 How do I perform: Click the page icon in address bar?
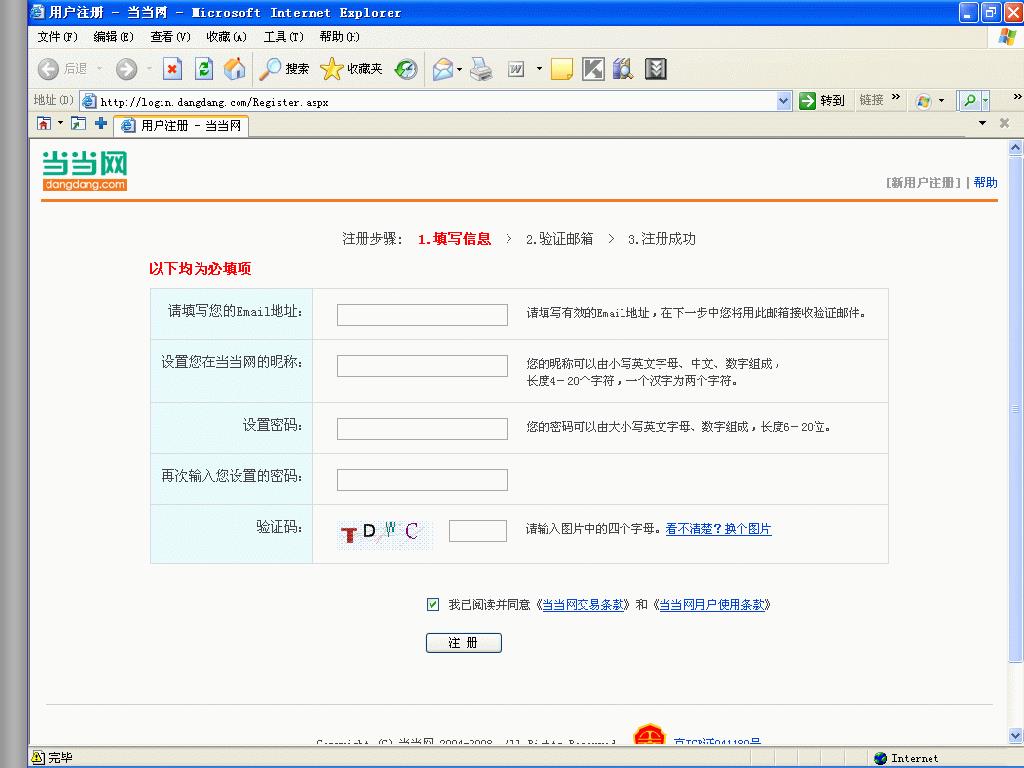89,101
